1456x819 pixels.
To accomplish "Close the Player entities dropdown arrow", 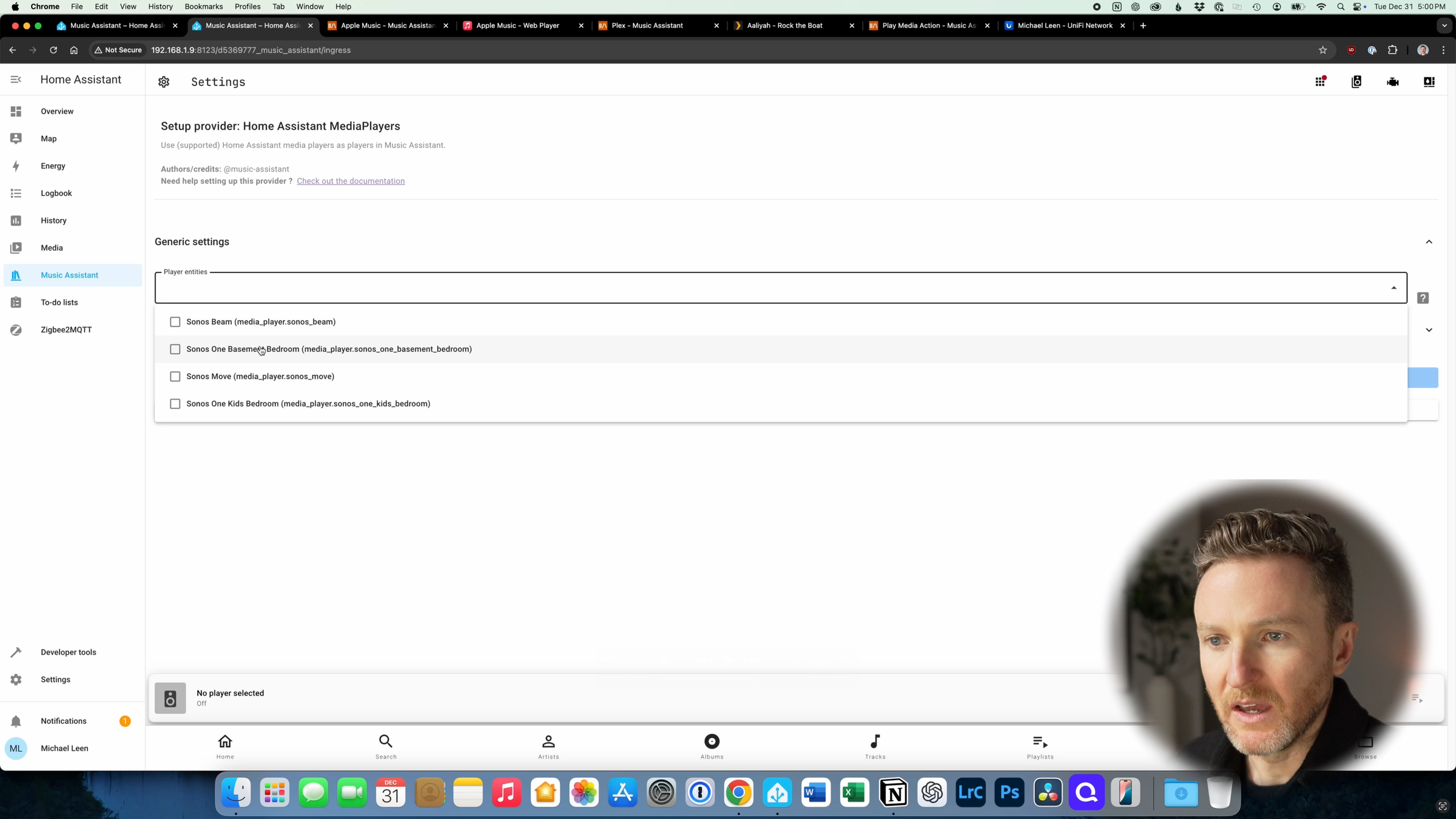I will (x=1394, y=288).
